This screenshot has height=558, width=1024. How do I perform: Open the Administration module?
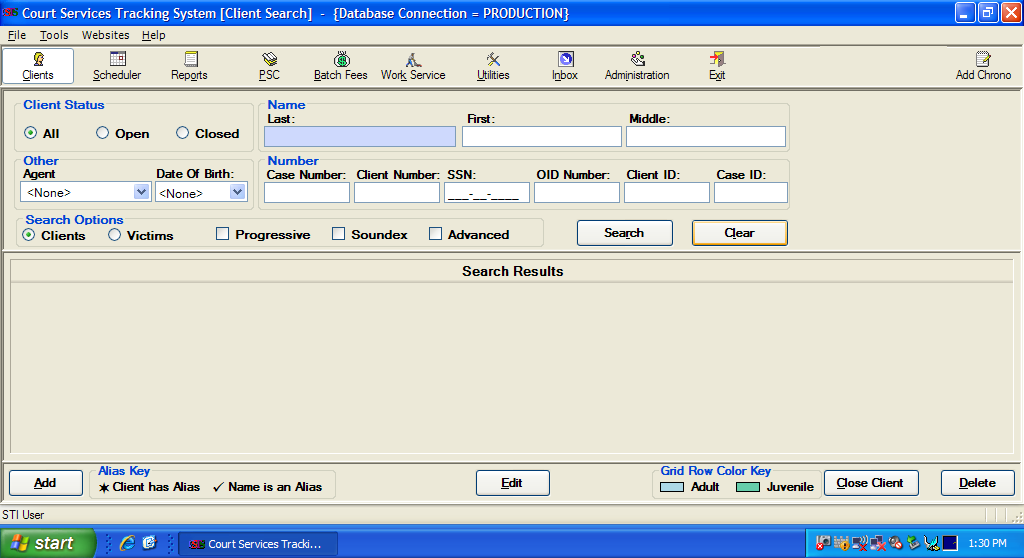[637, 66]
